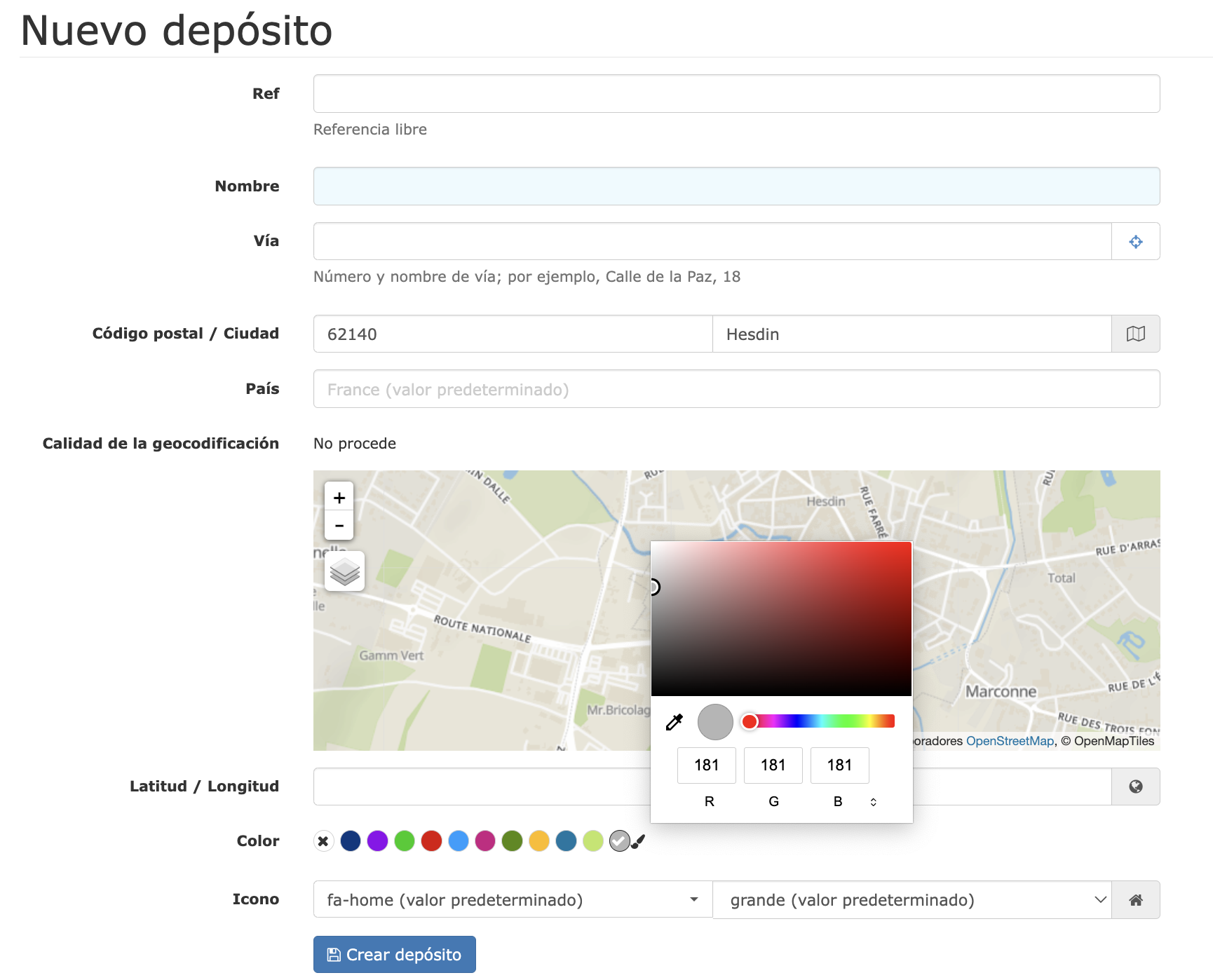
Task: Open the País France selector
Action: tap(736, 389)
